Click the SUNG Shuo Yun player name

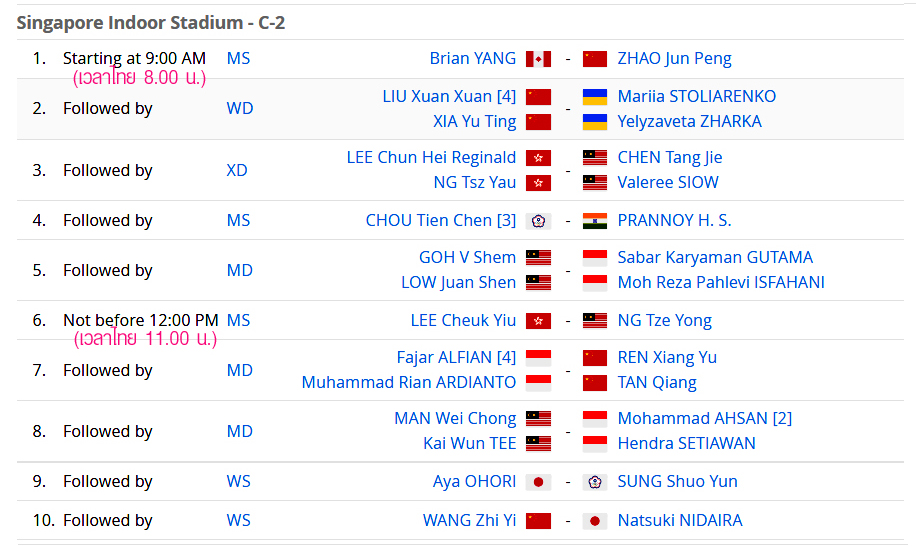tap(677, 481)
